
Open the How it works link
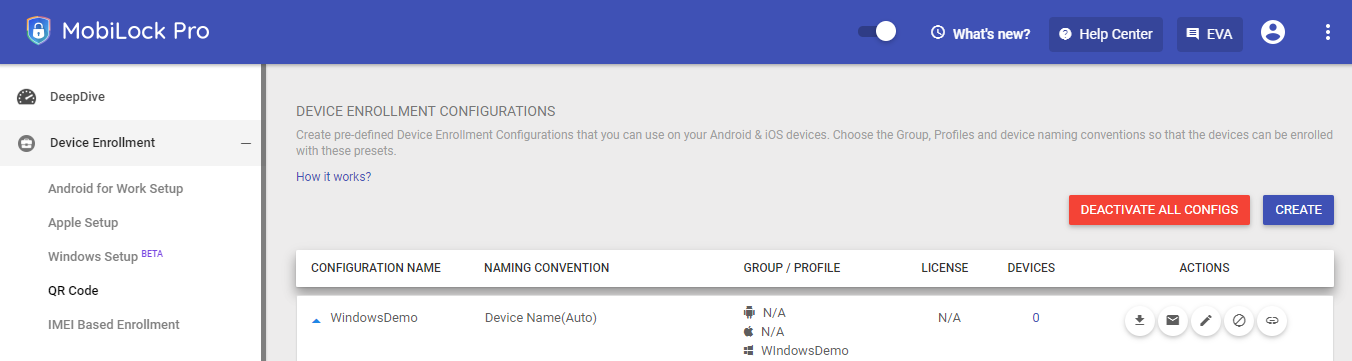pos(334,177)
